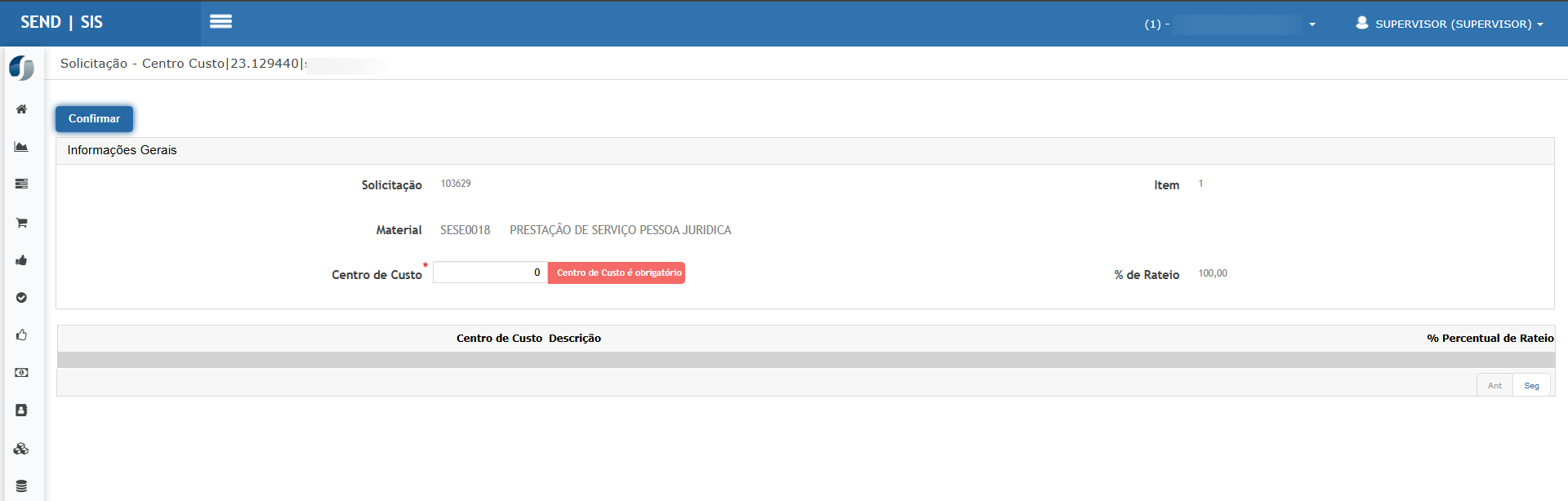Click the SEND | SIS header title
1568x501 pixels.
tap(62, 23)
